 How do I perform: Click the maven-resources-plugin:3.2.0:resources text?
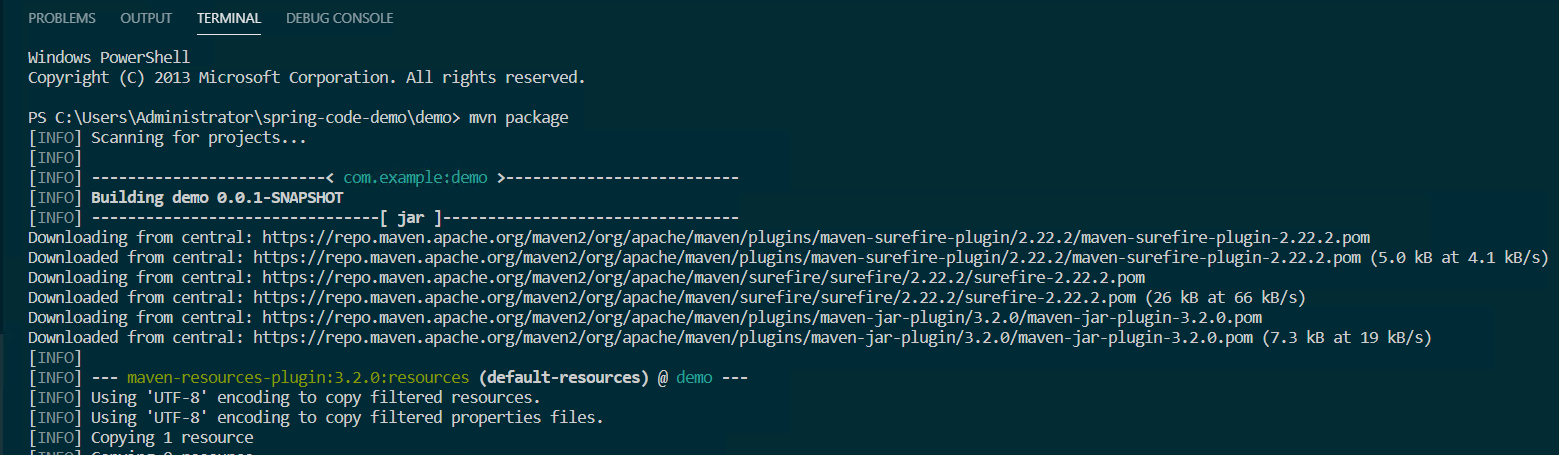298,378
